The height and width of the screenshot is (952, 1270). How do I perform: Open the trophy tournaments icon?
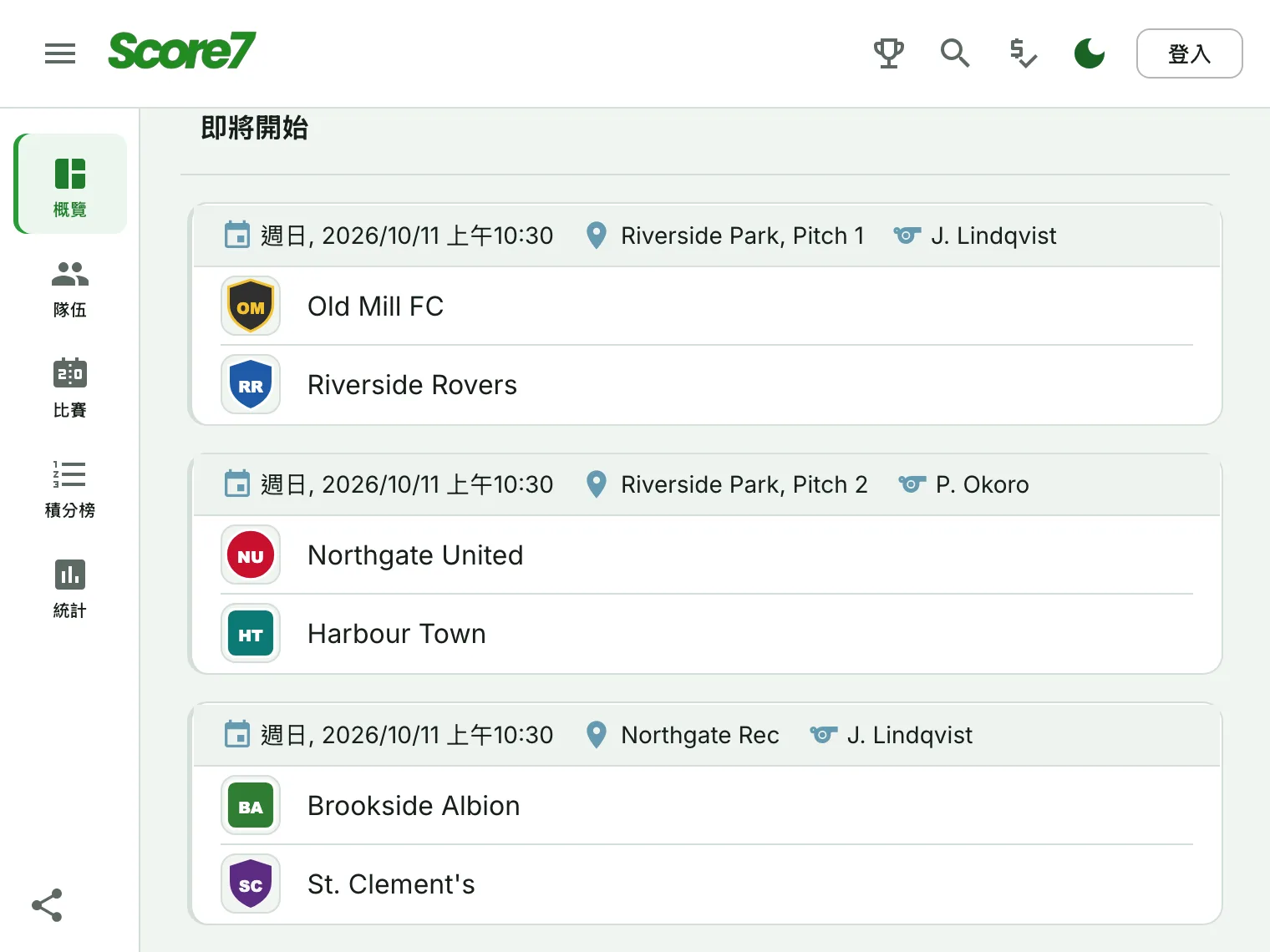click(x=889, y=53)
